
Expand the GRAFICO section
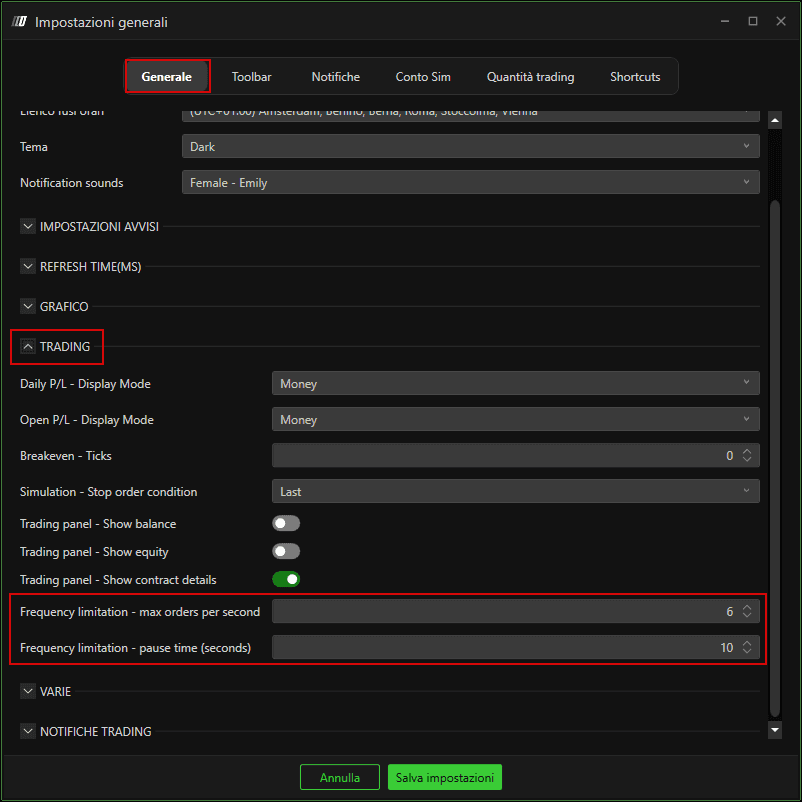point(28,306)
